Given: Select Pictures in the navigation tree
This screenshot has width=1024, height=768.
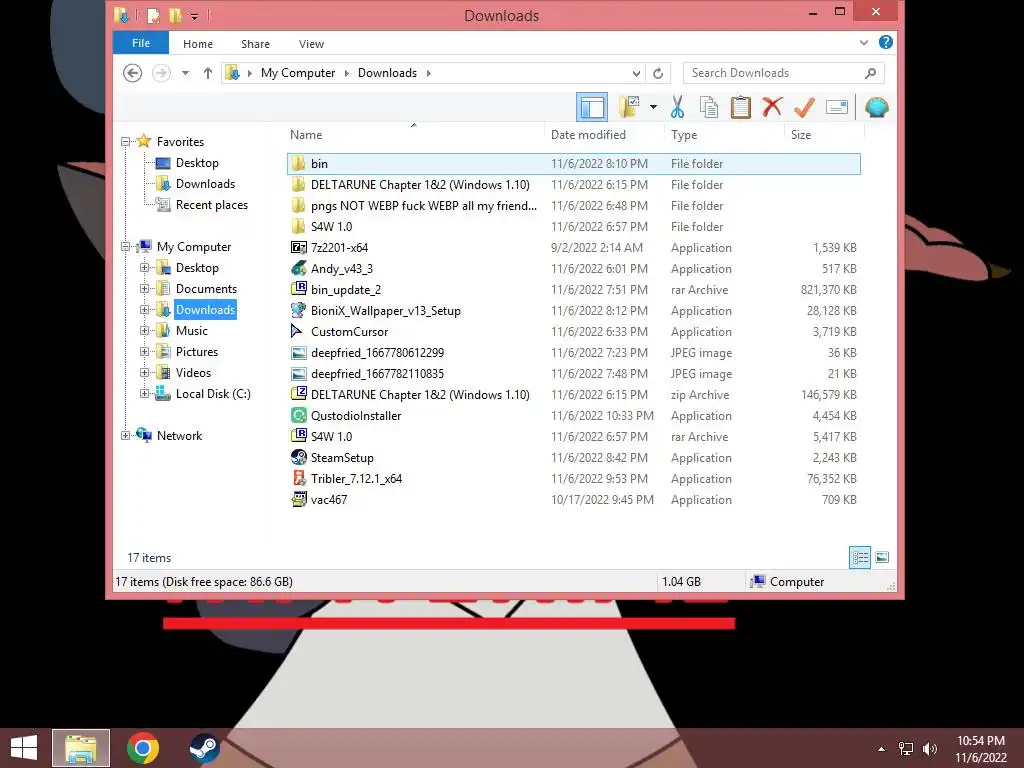Looking at the screenshot, I should click(197, 352).
